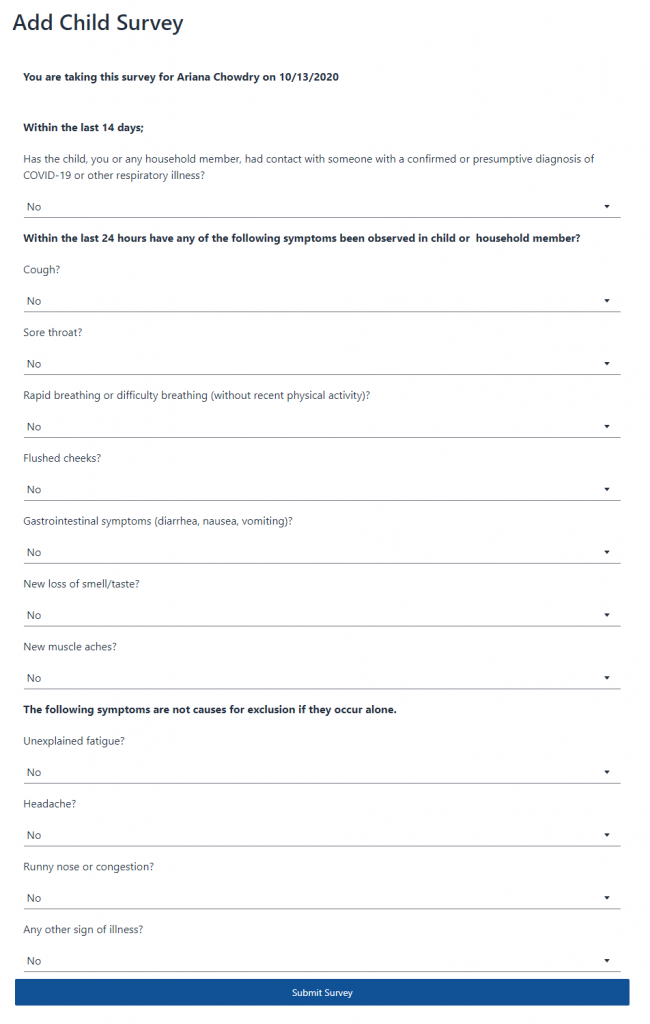Open the Any other sign of illness dropdown
Screen dimensions: 650x1024
(x=321, y=961)
